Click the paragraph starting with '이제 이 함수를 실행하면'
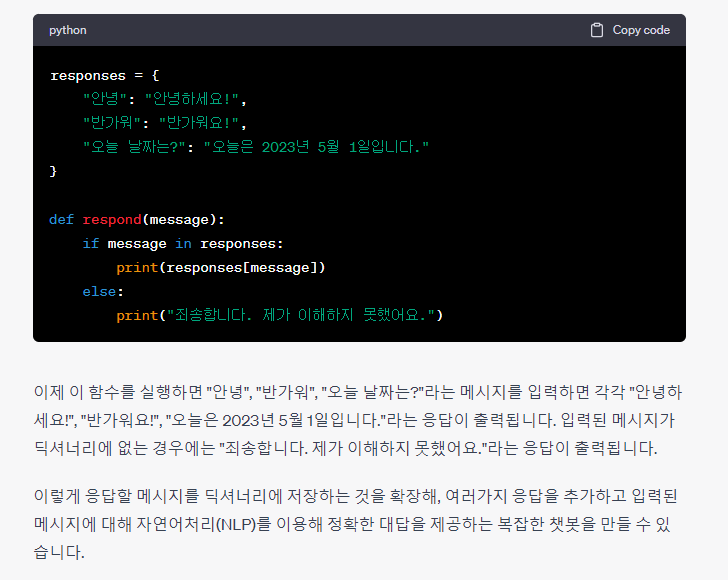The width and height of the screenshot is (728, 580). point(358,420)
